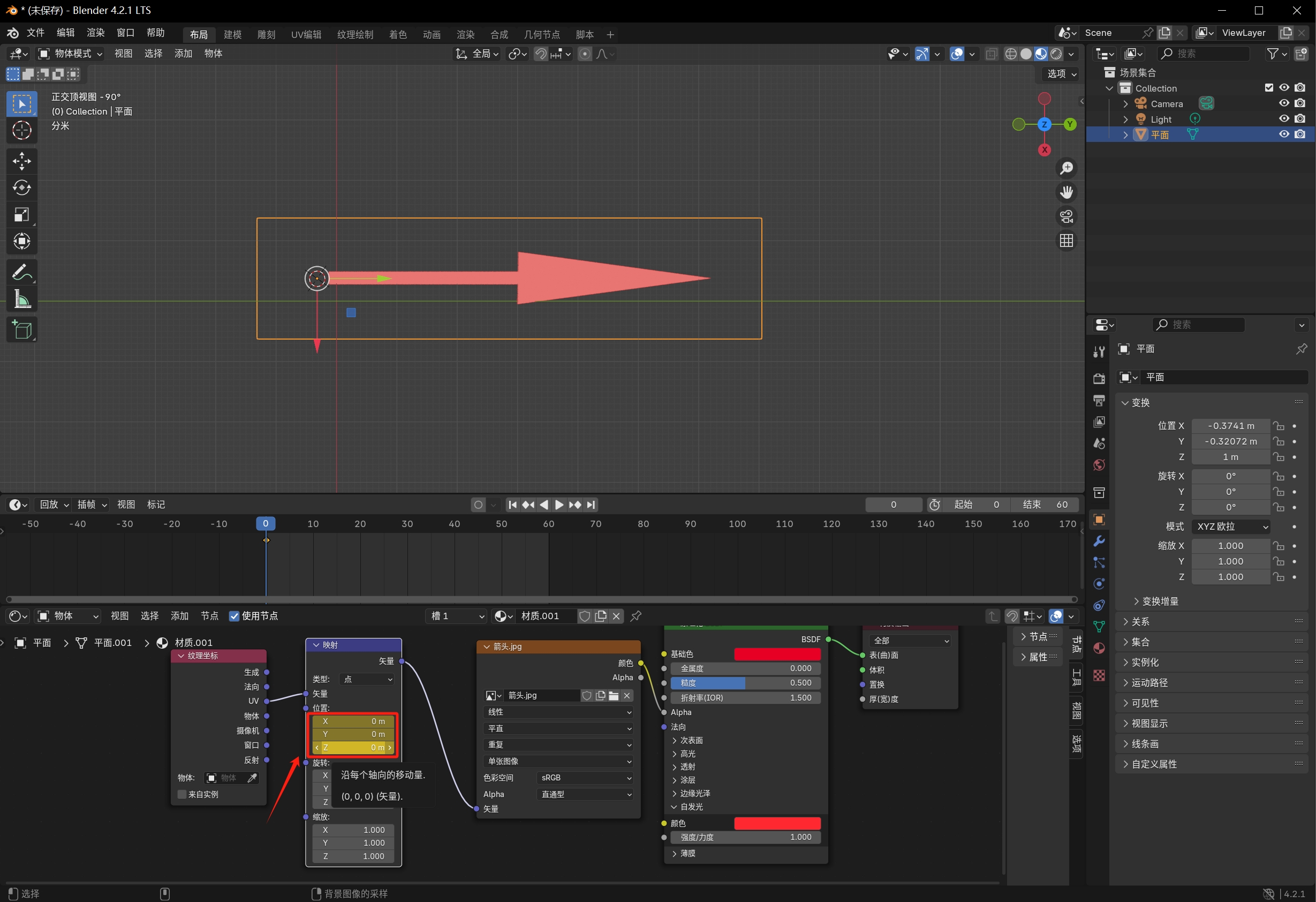Toggle camera view in the viewport
The height and width of the screenshot is (902, 1316).
point(1067,216)
